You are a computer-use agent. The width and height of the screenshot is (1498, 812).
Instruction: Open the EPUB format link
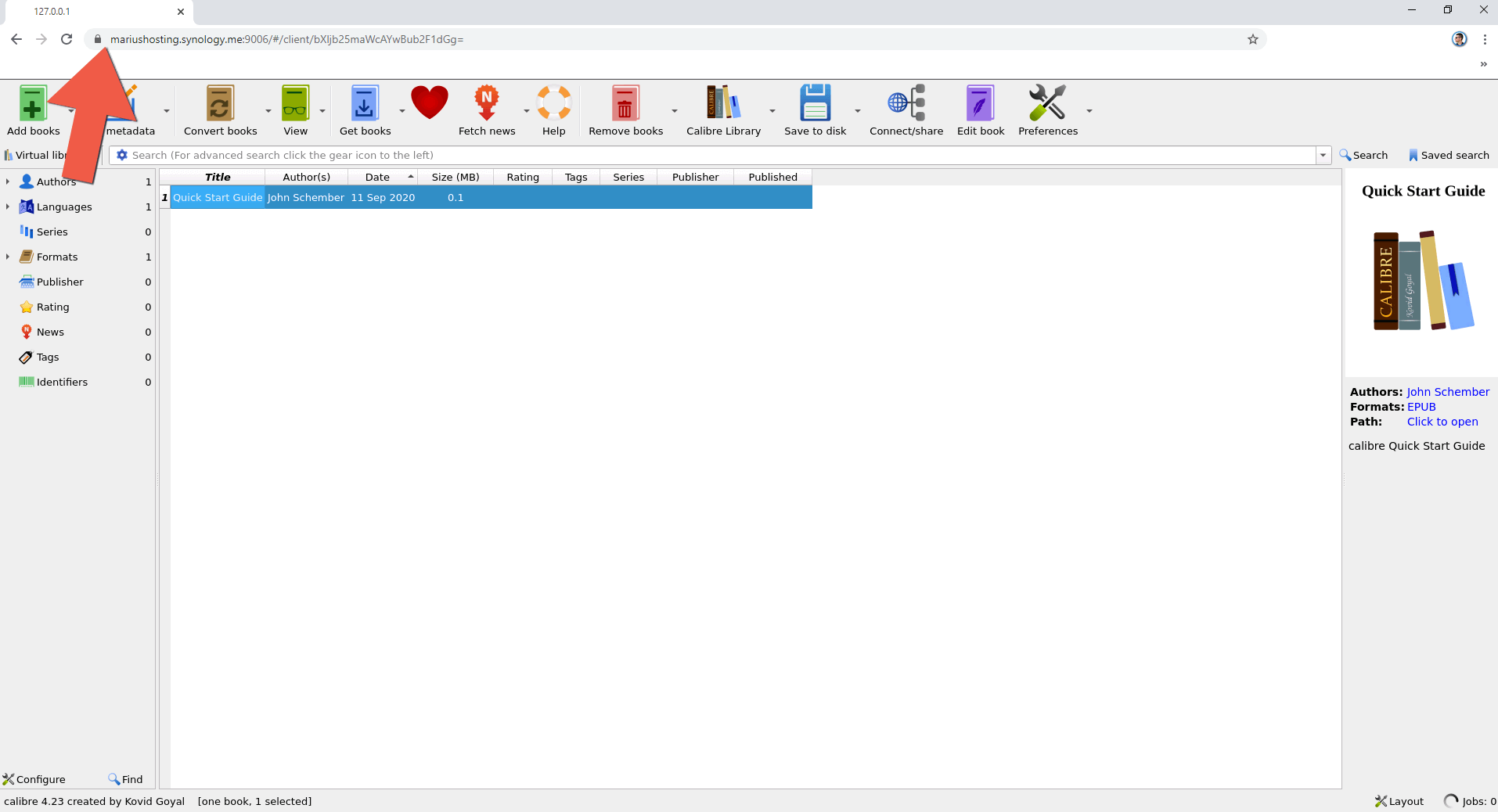tap(1421, 407)
